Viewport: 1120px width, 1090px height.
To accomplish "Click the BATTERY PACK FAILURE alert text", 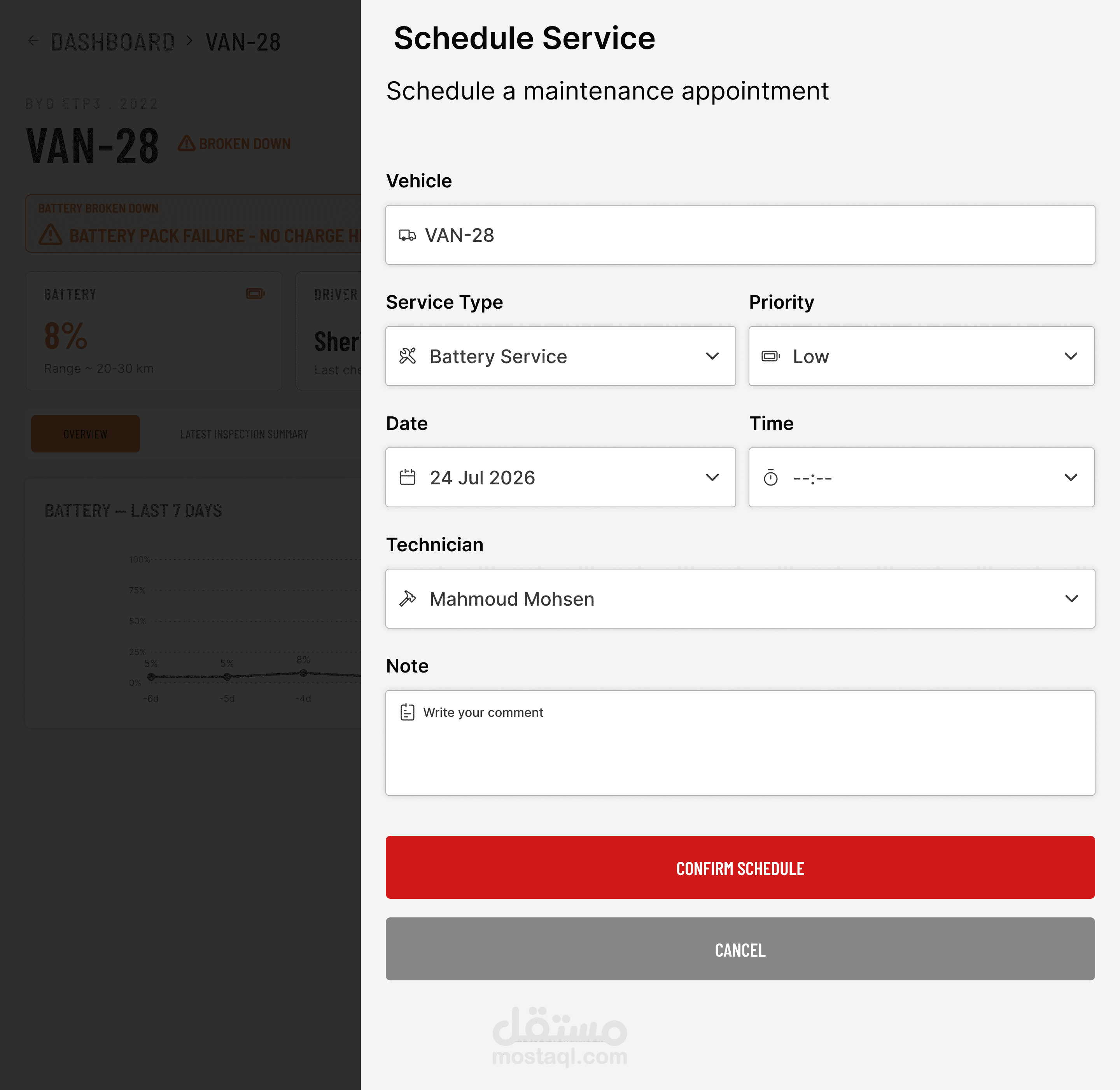I will pyautogui.click(x=215, y=235).
